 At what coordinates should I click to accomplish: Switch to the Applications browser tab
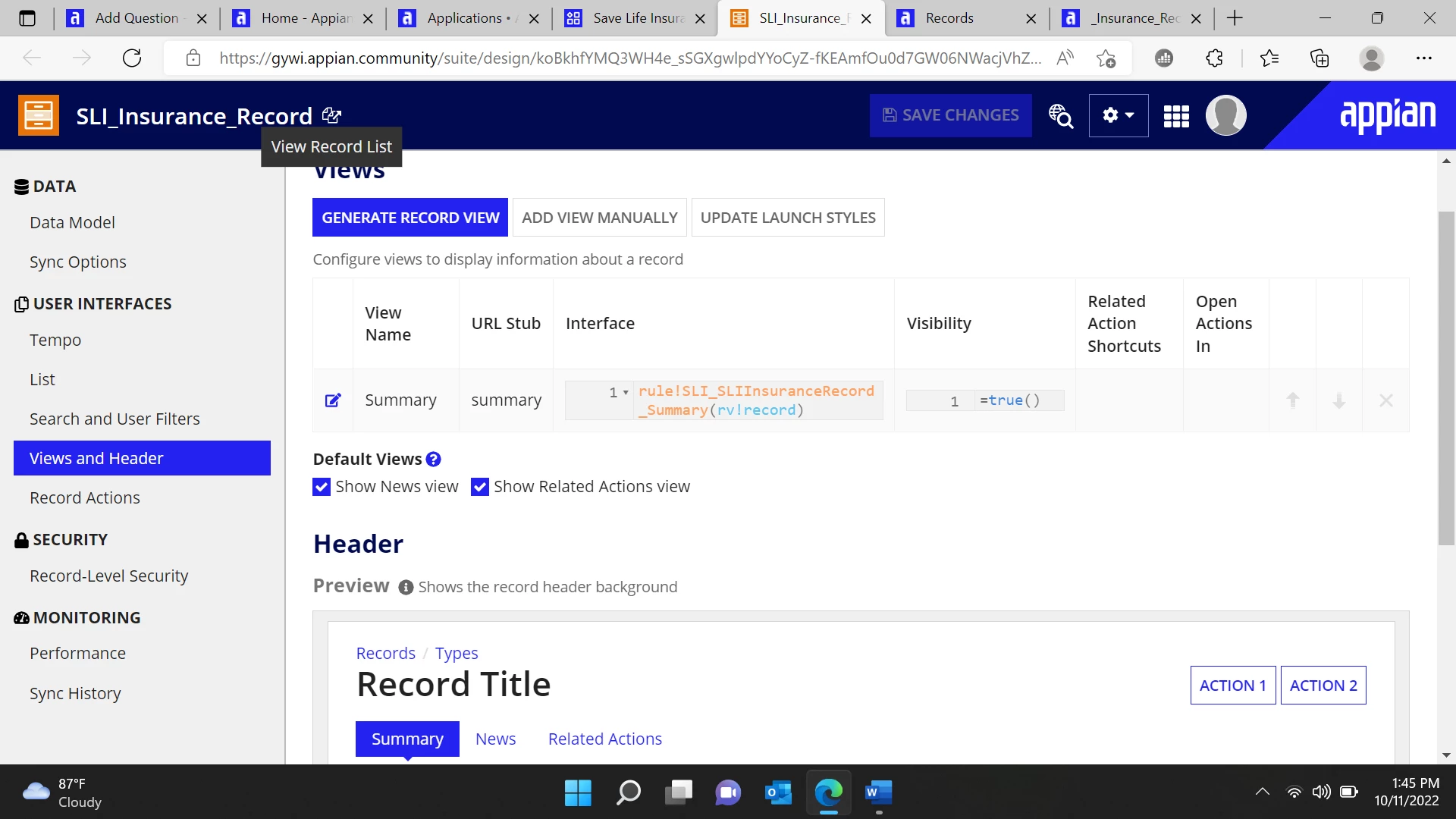pyautogui.click(x=470, y=18)
